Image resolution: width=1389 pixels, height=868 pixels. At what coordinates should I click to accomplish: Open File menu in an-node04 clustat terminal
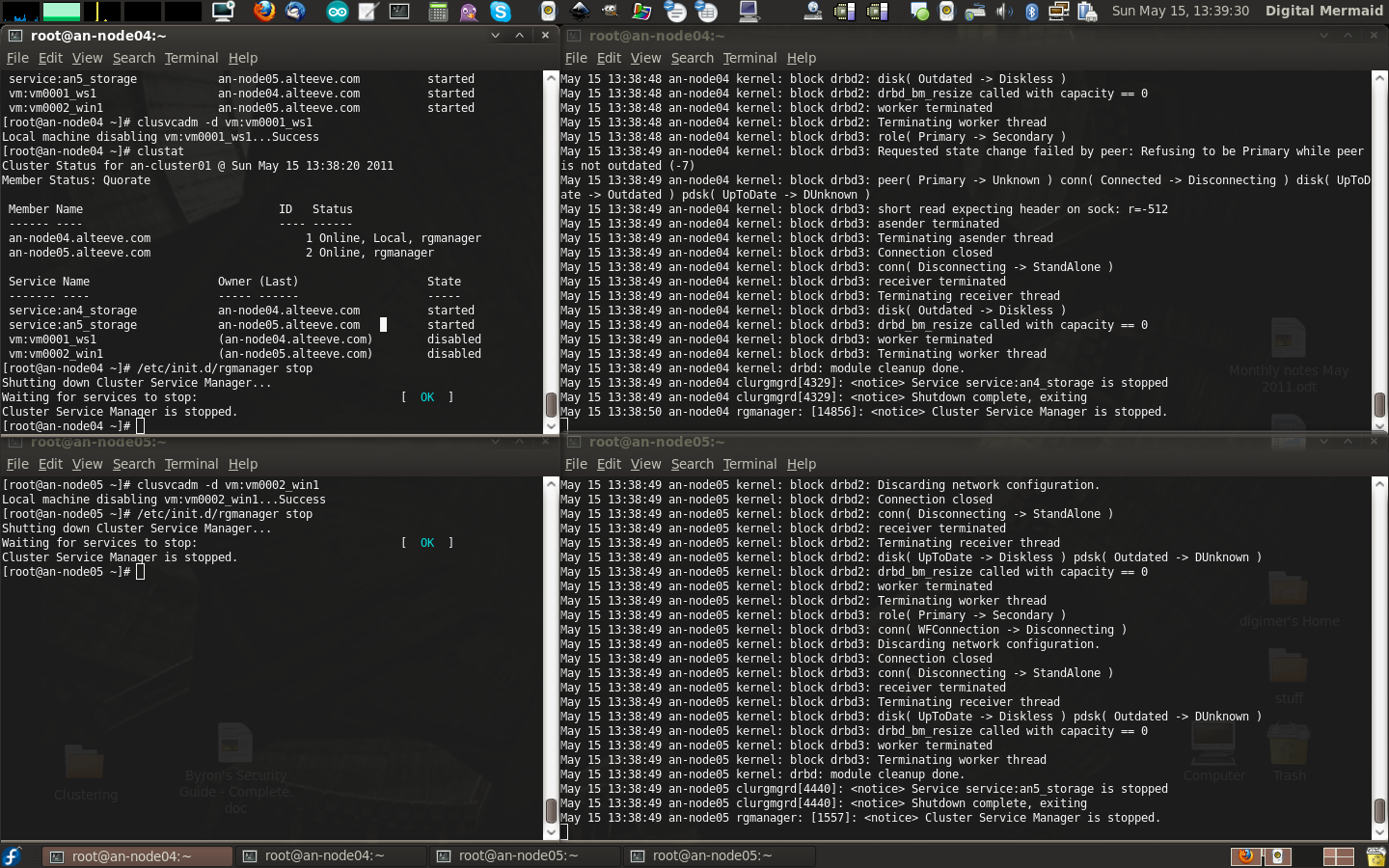pyautogui.click(x=17, y=58)
